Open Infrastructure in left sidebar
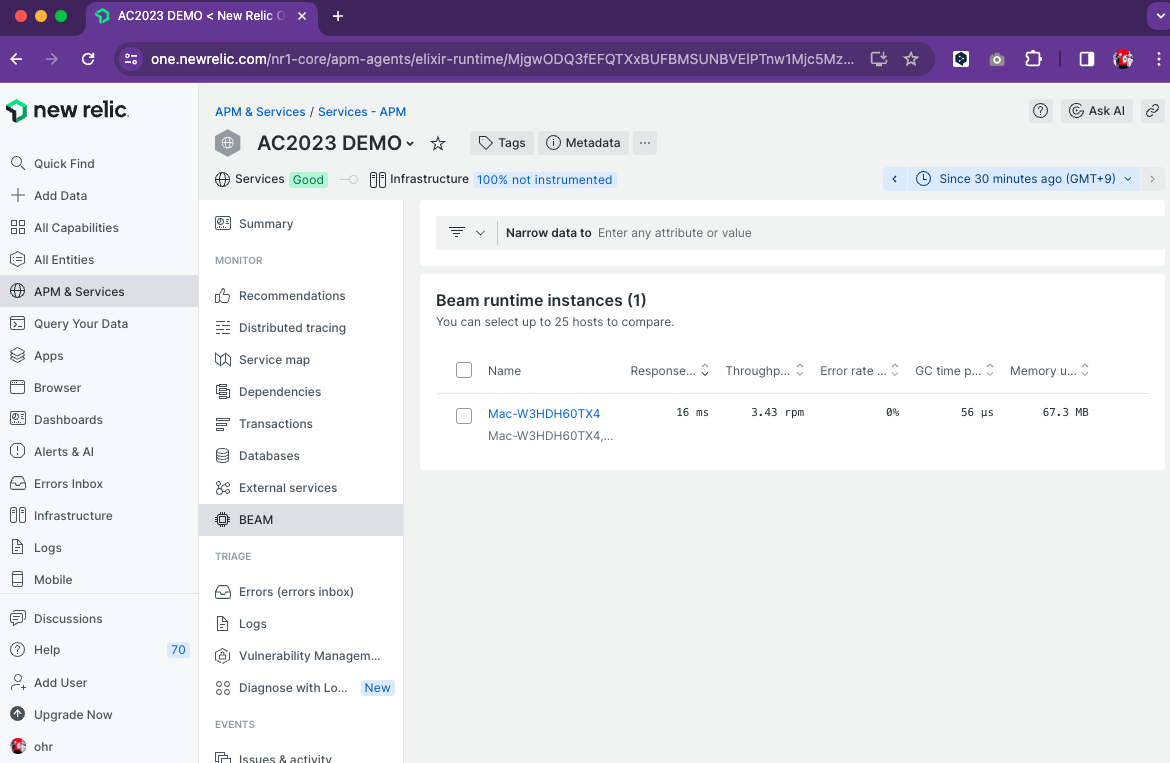Image resolution: width=1170 pixels, height=763 pixels. 61,515
